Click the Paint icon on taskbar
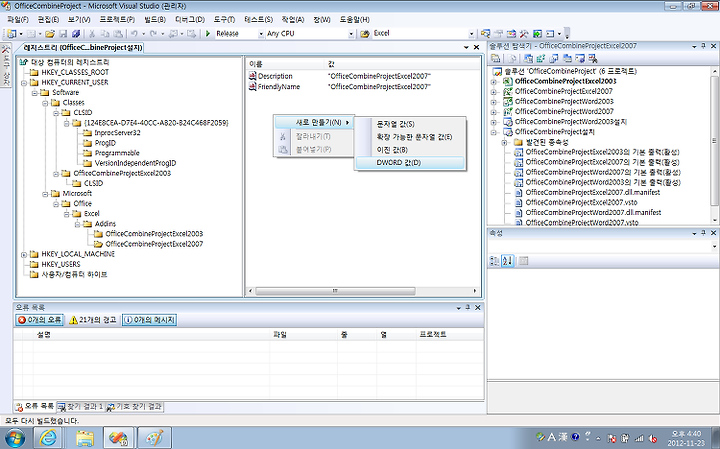This screenshot has height=449, width=720. (x=154, y=438)
